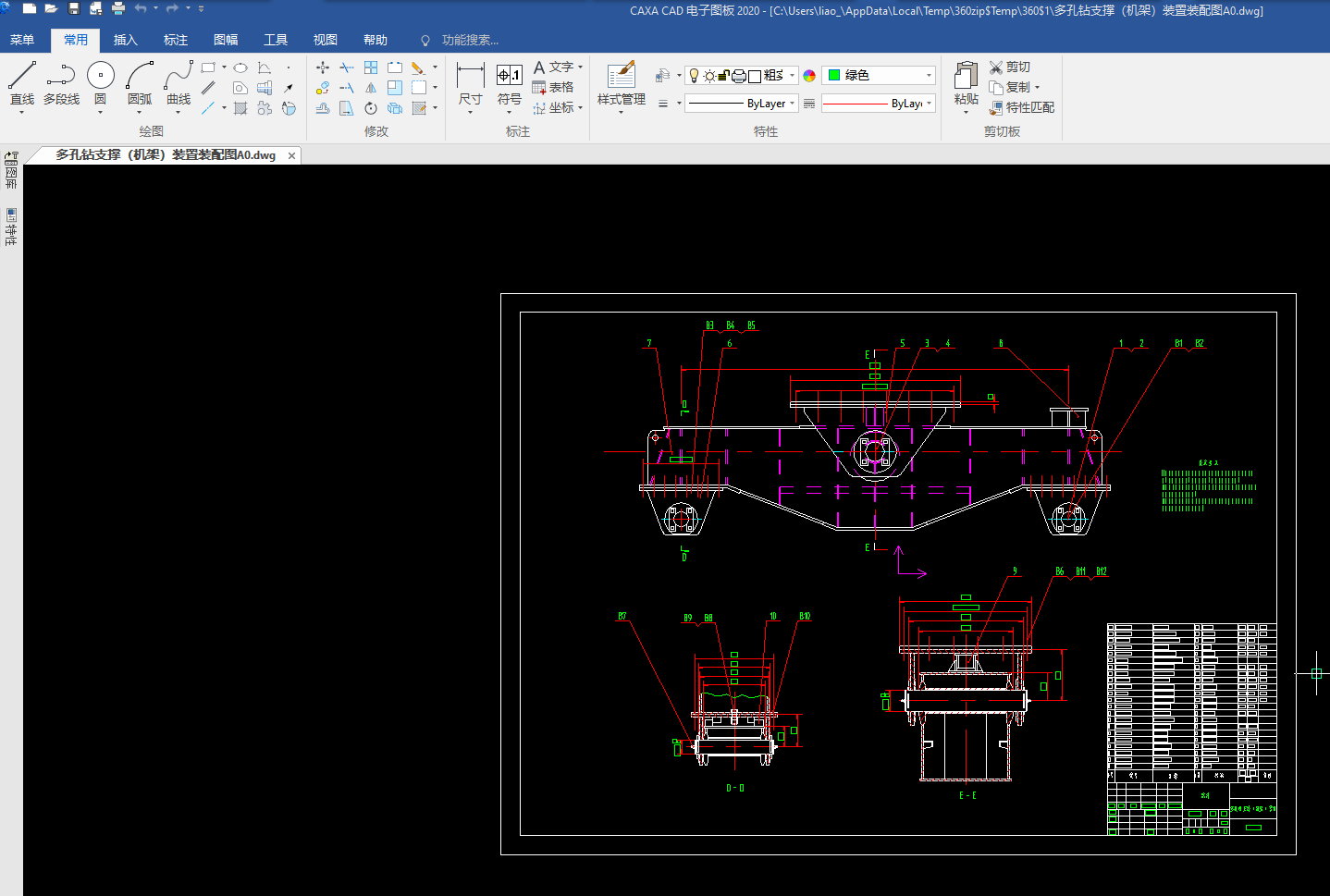Activate the hatch fill tool
1330x896 pixels.
[x=240, y=108]
